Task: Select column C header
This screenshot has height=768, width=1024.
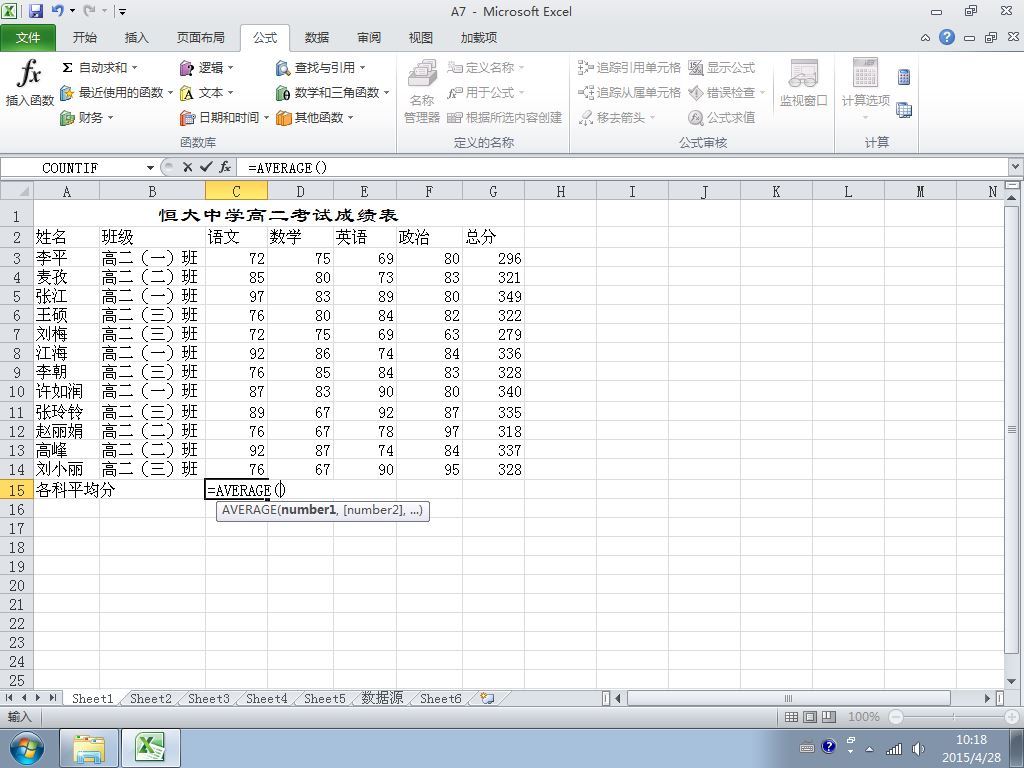Action: pyautogui.click(x=236, y=191)
